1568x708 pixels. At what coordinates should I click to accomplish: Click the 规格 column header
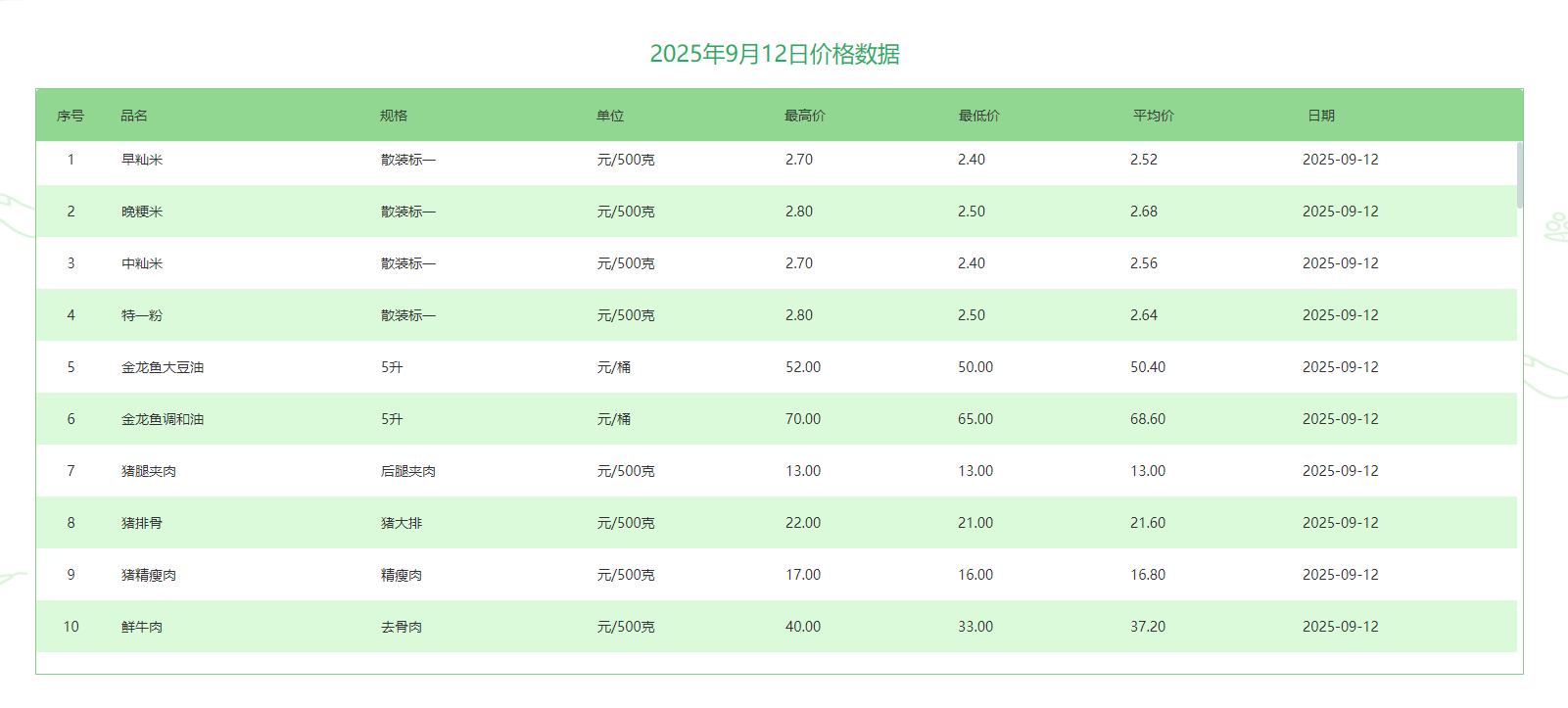(x=394, y=116)
